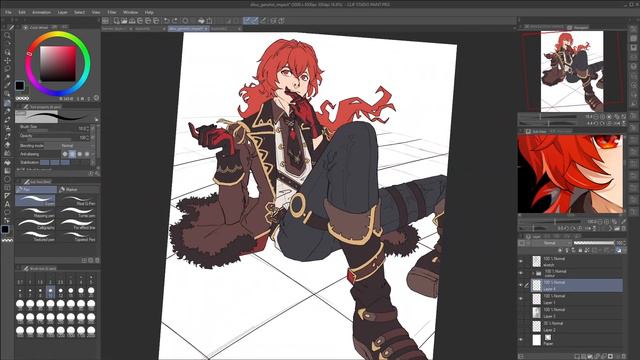
Task: Click the New document icon
Action: click(116, 20)
